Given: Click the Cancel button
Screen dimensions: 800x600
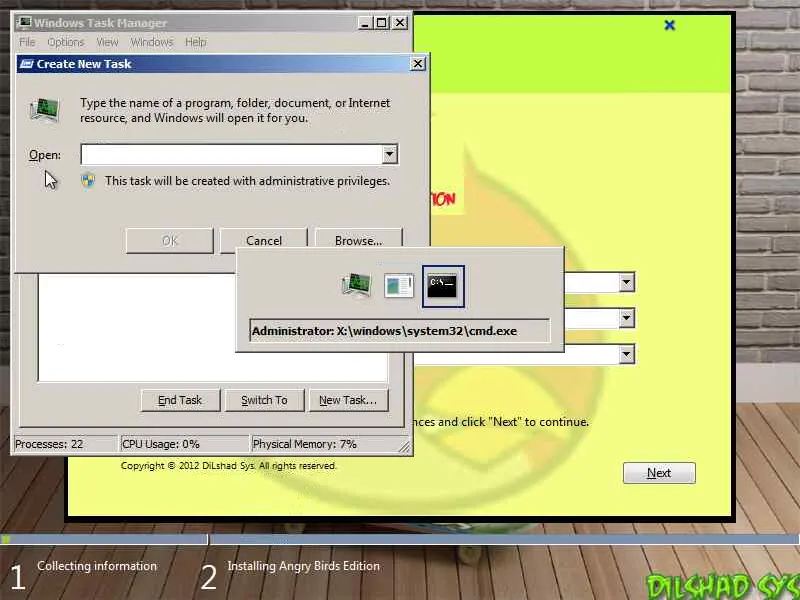Looking at the screenshot, I should 263,240.
